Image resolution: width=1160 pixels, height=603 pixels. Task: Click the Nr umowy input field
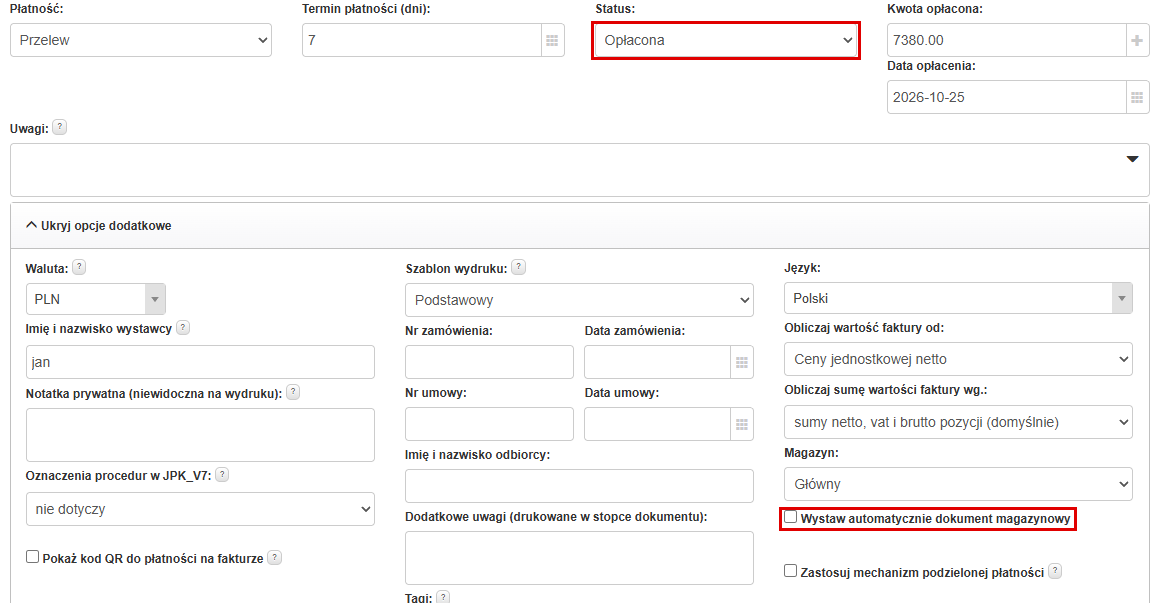489,425
